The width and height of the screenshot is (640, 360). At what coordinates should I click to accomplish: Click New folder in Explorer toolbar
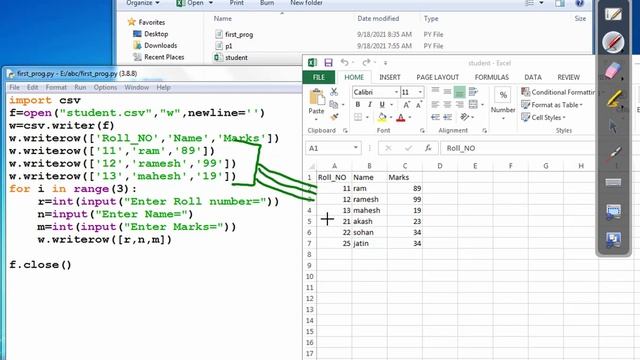click(x=306, y=3)
